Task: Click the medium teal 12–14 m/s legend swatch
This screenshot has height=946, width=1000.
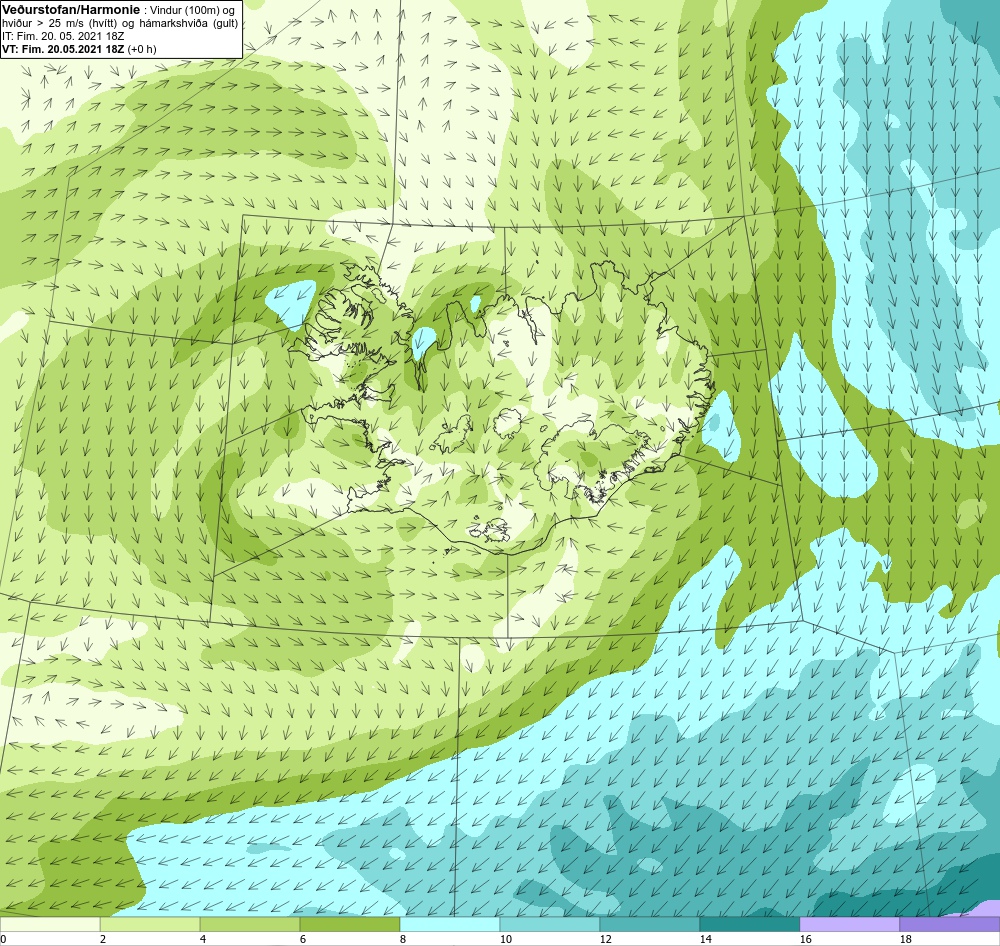Action: click(x=649, y=925)
